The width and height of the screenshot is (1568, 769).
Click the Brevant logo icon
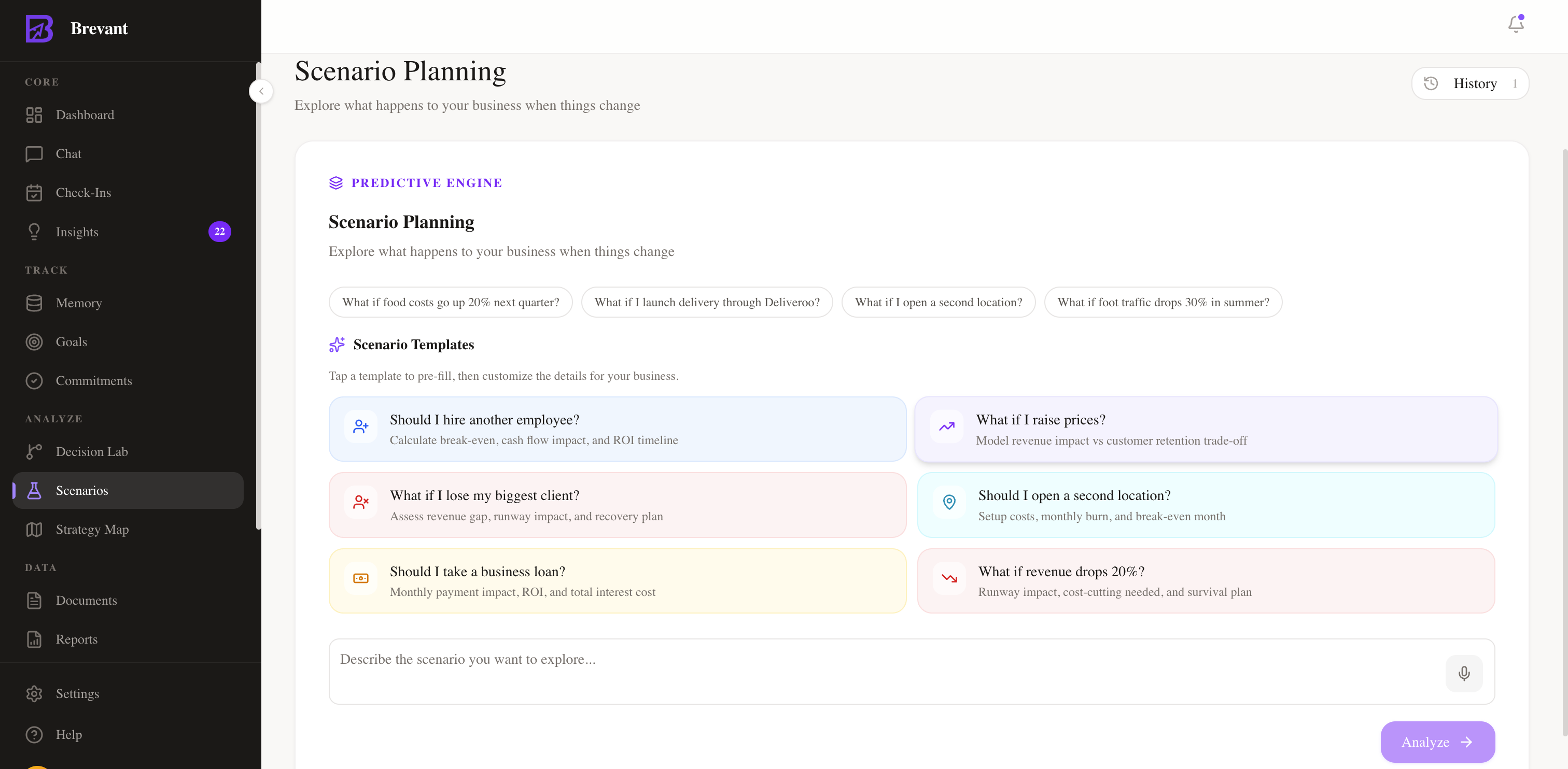[39, 29]
